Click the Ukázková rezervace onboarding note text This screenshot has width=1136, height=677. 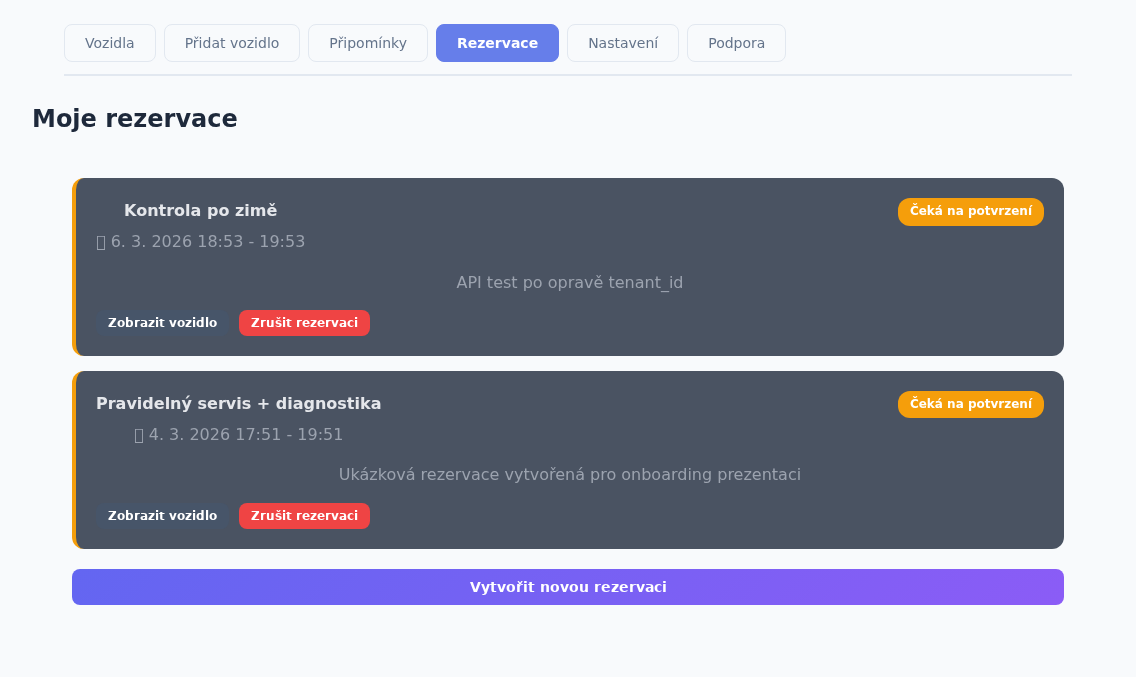click(x=569, y=475)
